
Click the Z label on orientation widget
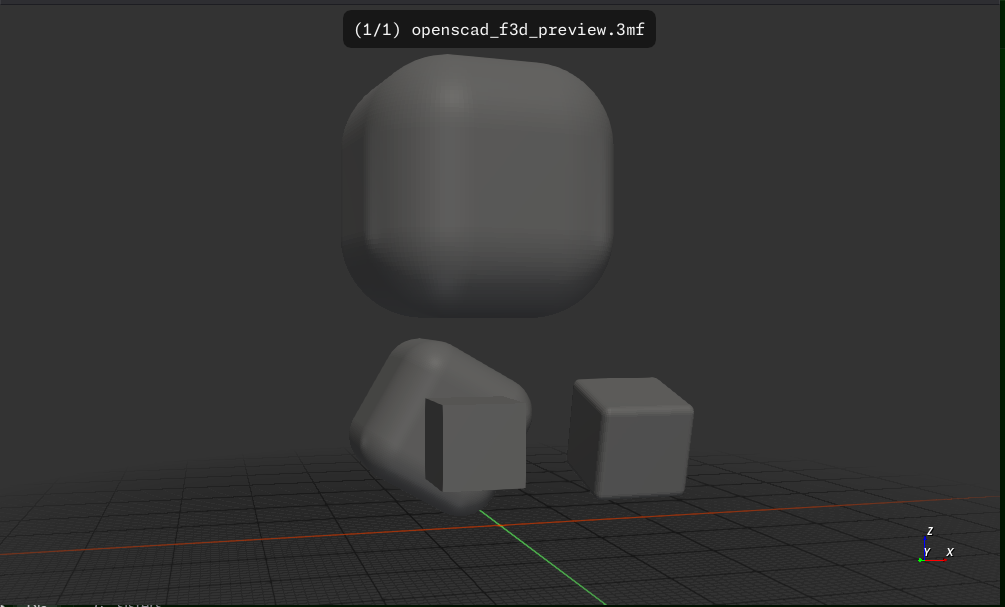(930, 531)
